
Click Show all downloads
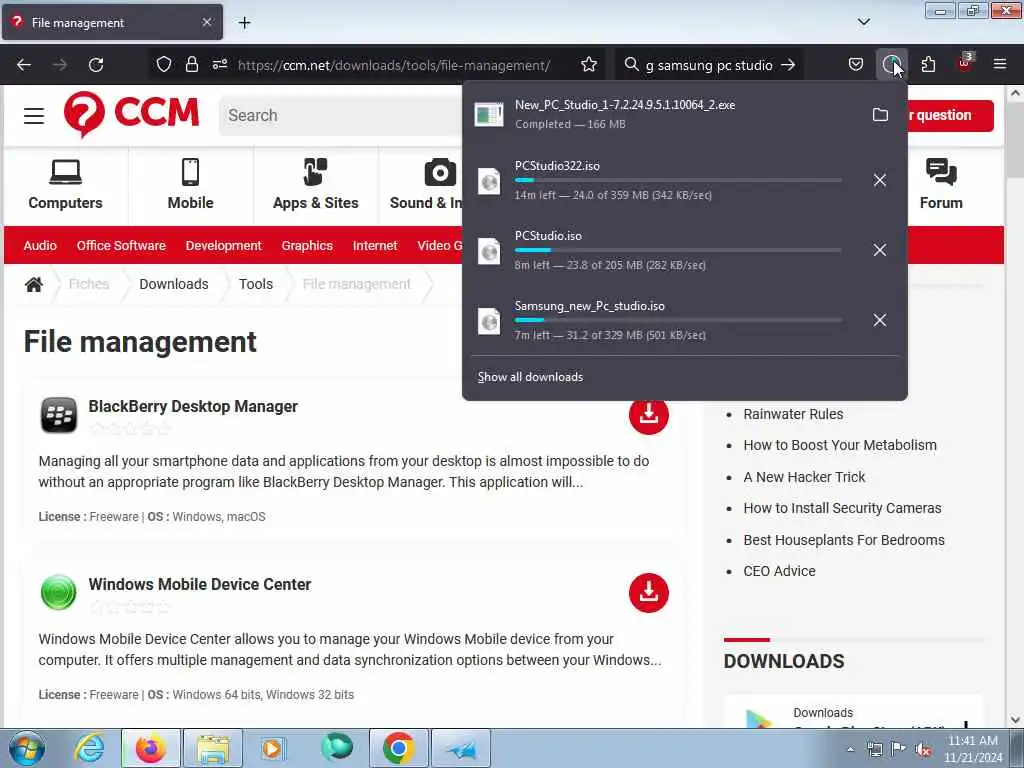530,377
